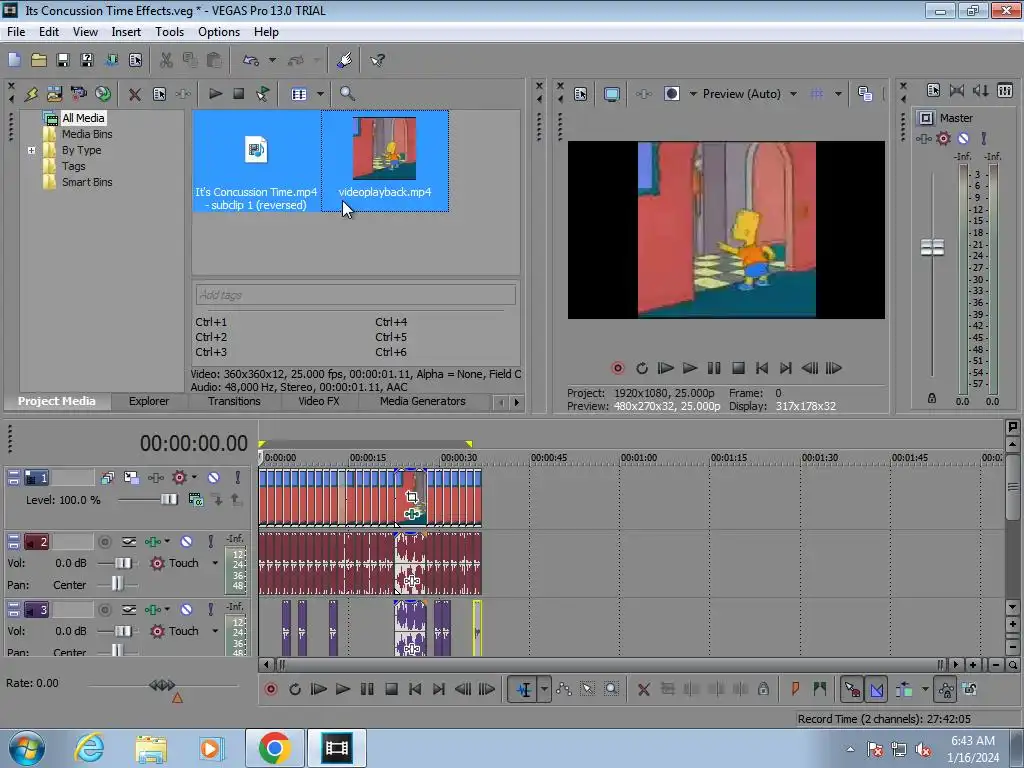Click Play button in timeline transport
The image size is (1024, 768).
[342, 689]
